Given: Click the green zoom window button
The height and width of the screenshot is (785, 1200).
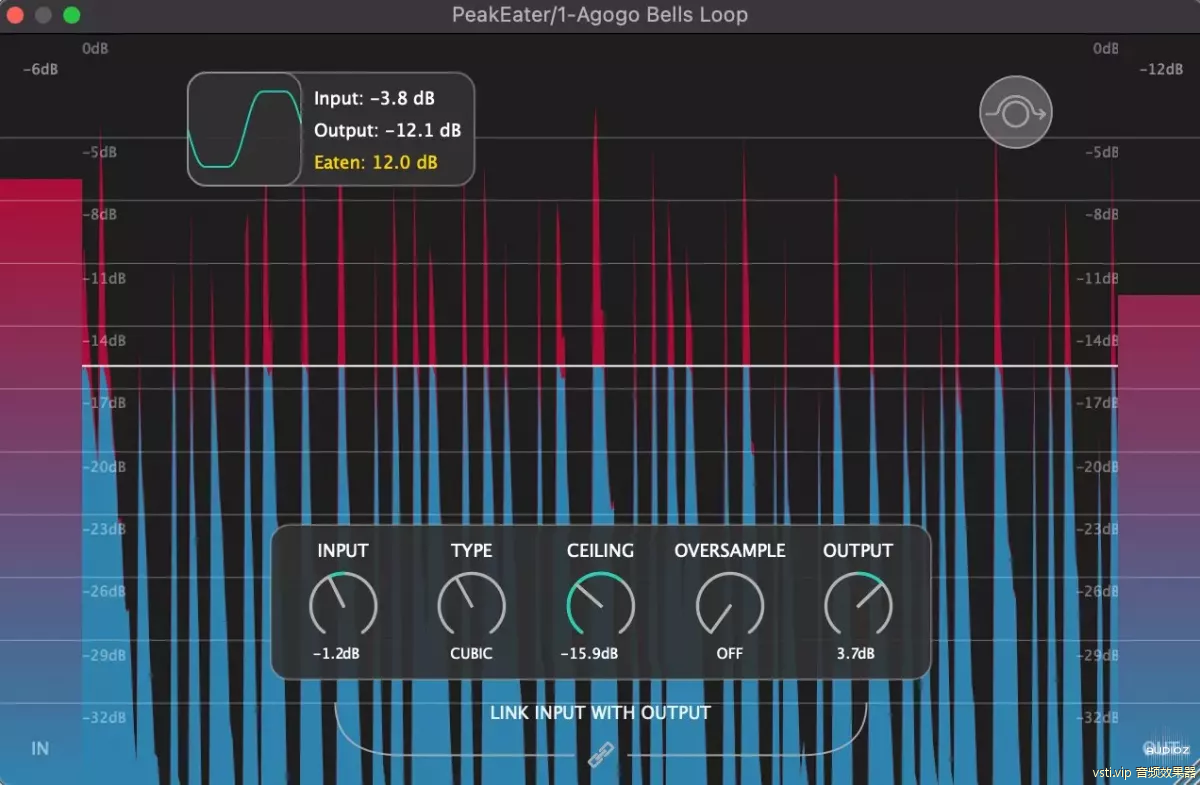Looking at the screenshot, I should click(71, 15).
